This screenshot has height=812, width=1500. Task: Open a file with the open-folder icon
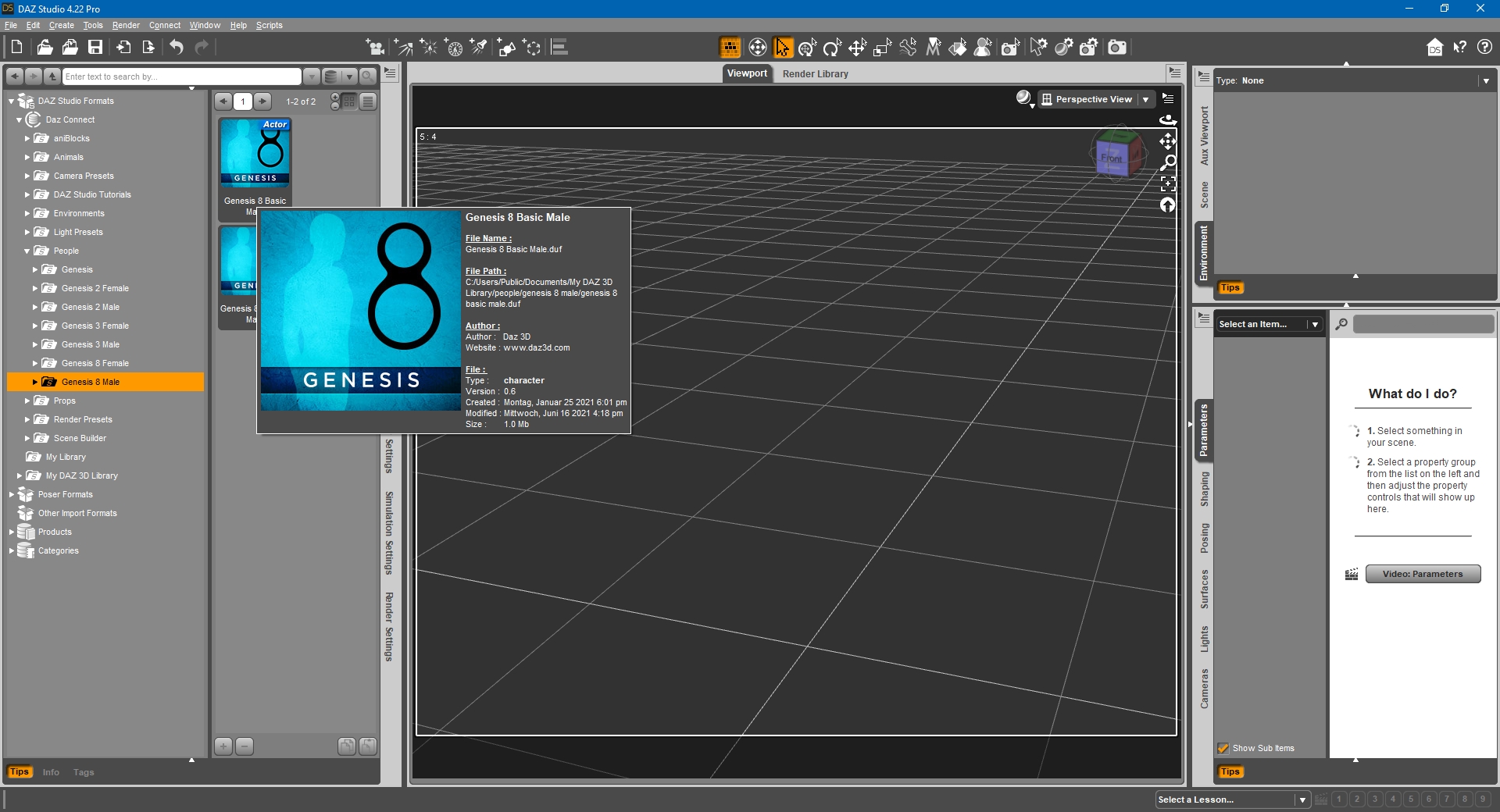point(45,47)
